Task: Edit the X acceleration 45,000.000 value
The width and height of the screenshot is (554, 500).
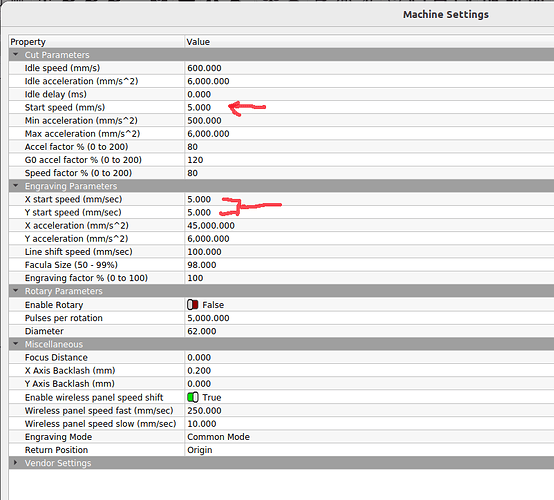Action: point(369,225)
